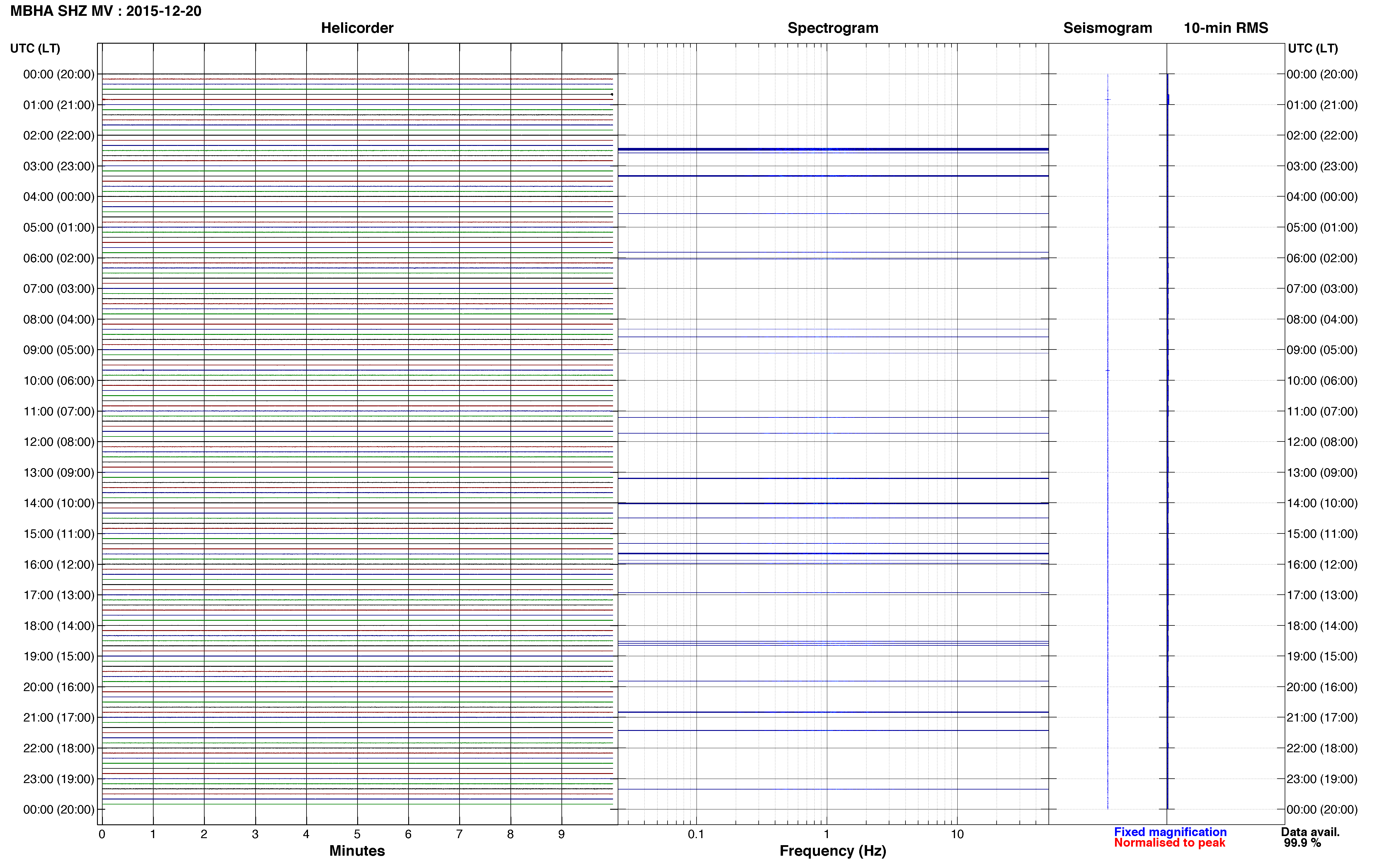Viewport: 1389px width, 868px height.
Task: Select the "Frequency (Hz)" axis title
Action: (833, 851)
